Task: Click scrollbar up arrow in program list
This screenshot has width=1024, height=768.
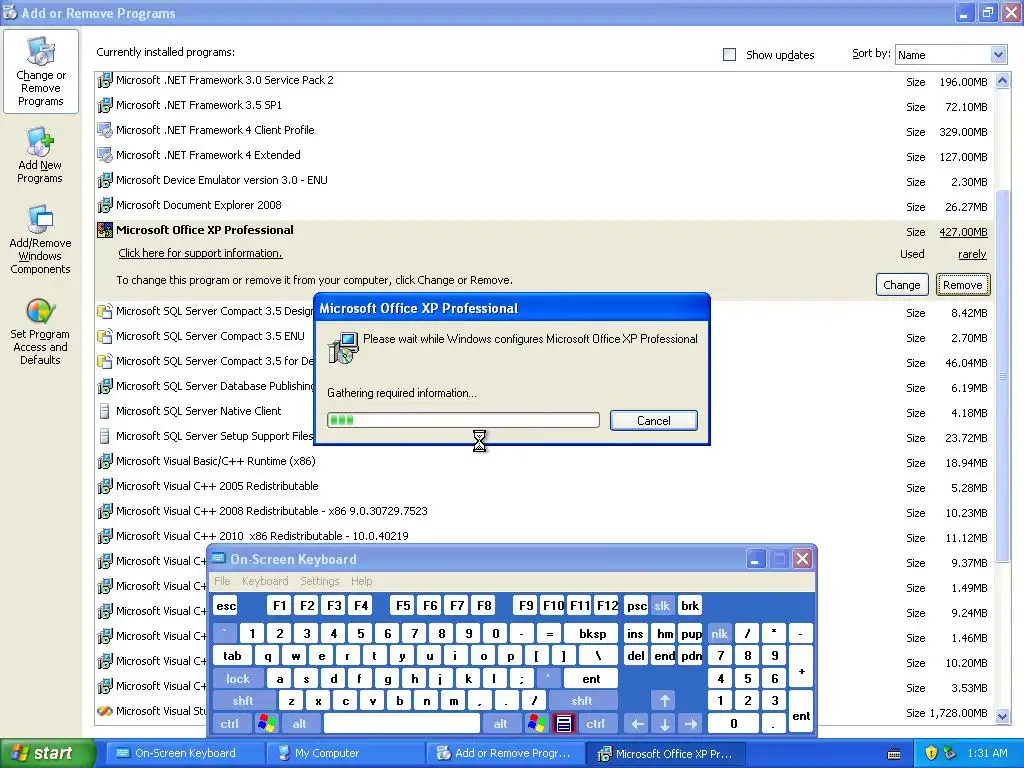Action: point(1002,80)
